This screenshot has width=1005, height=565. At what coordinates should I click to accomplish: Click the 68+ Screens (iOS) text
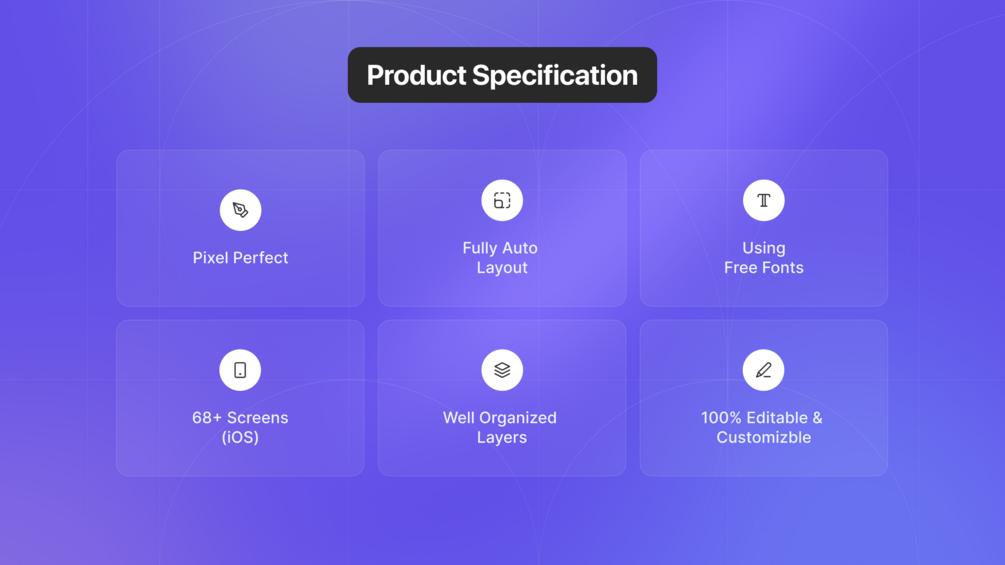tap(240, 427)
